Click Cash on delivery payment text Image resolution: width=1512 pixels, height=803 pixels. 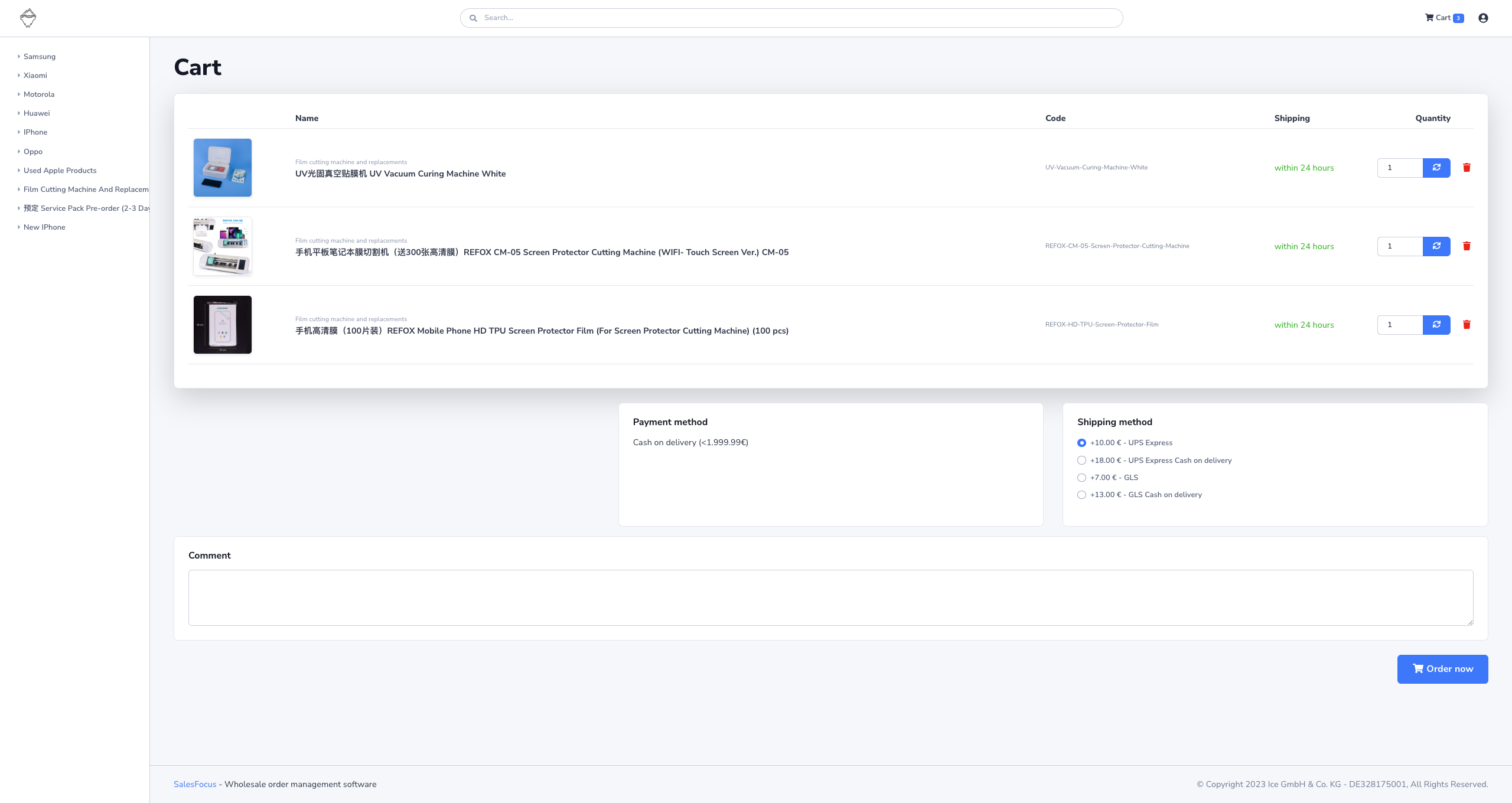coord(690,442)
